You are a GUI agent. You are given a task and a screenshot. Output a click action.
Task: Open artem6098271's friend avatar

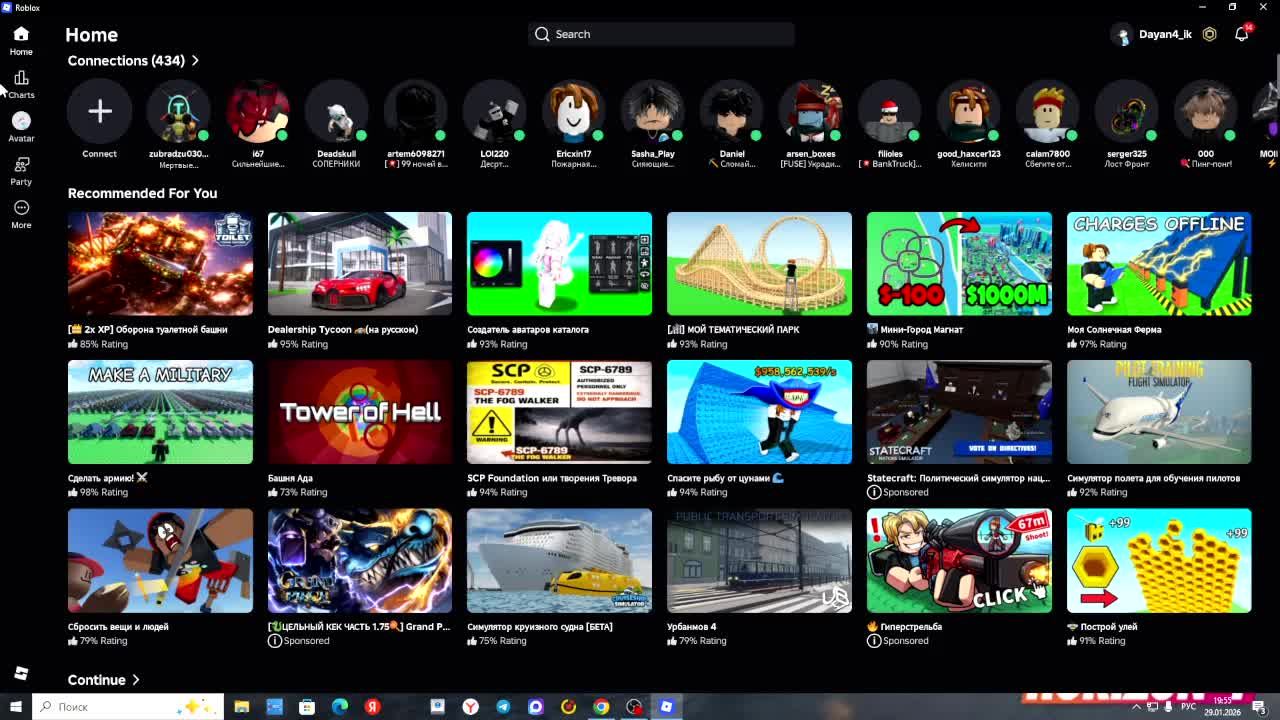click(415, 111)
